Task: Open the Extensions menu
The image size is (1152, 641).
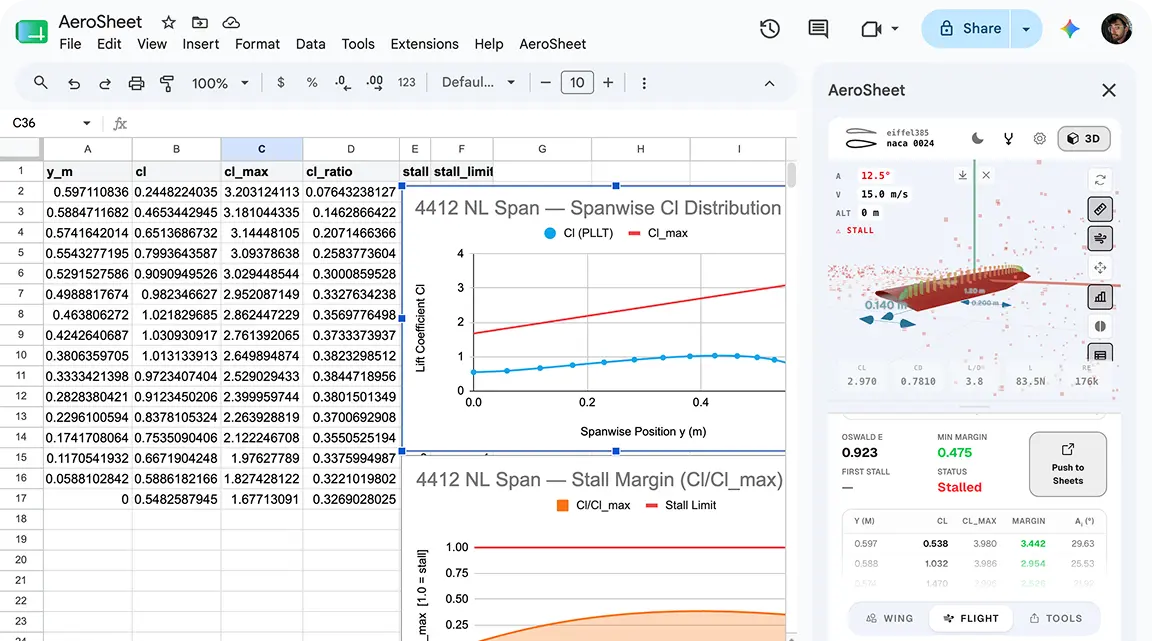Action: point(424,44)
